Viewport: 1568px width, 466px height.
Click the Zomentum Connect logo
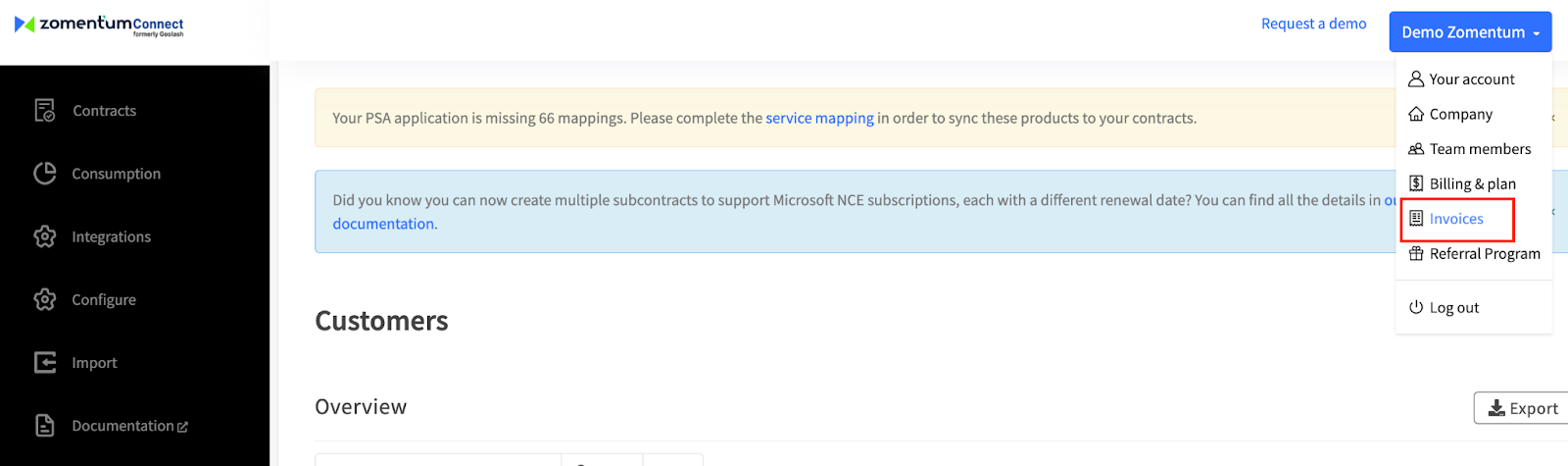click(x=99, y=26)
